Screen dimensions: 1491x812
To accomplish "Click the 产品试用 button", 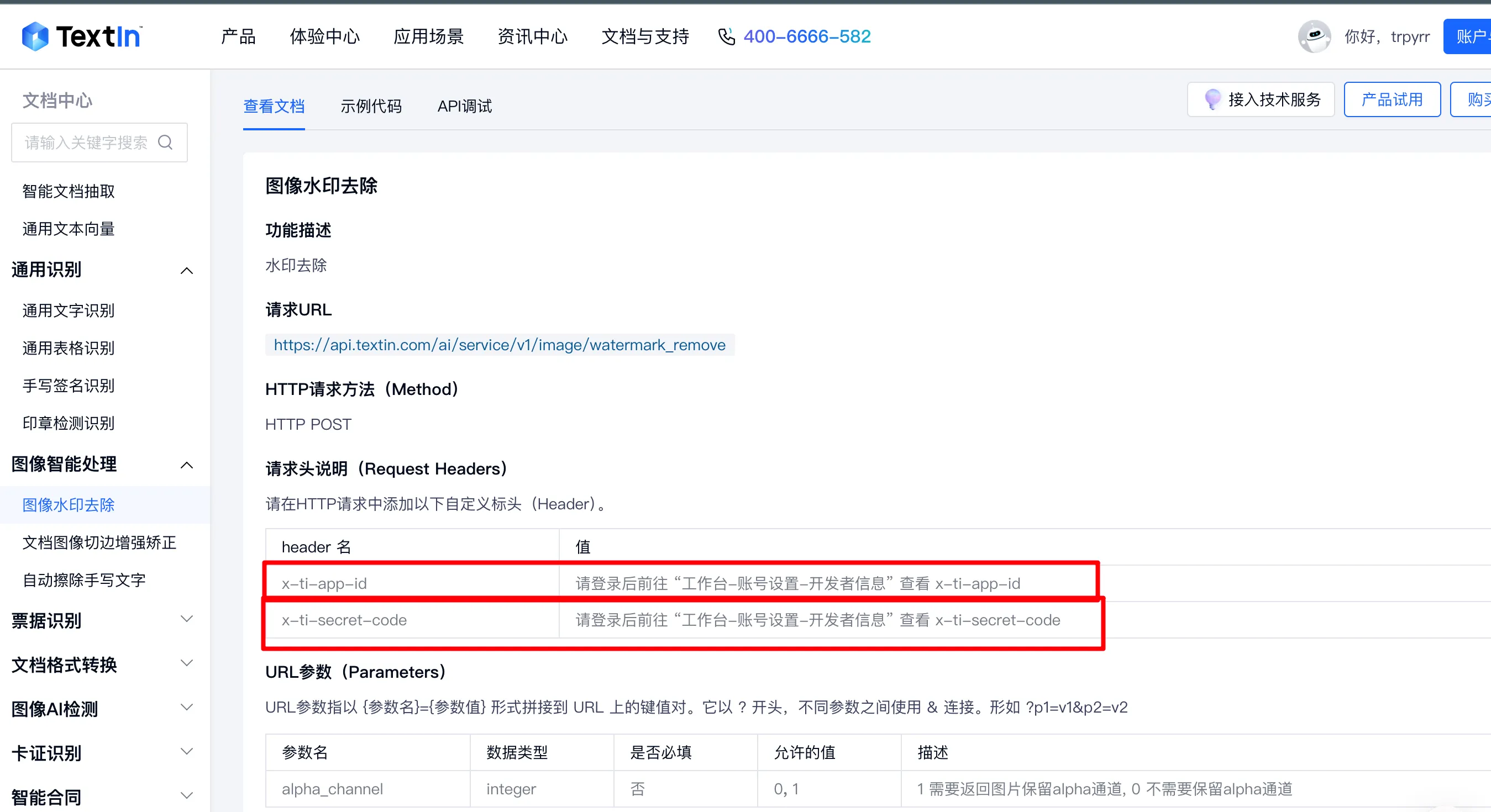I will click(1392, 99).
